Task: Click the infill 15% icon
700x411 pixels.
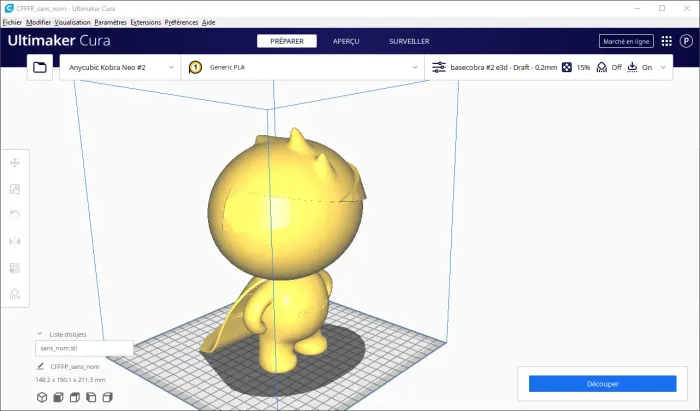Action: (567, 67)
